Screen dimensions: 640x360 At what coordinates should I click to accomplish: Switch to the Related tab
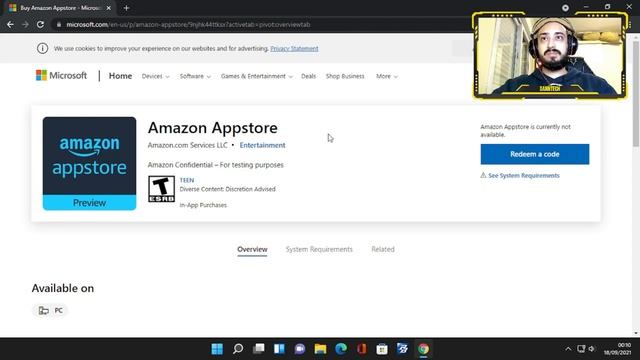(x=383, y=249)
